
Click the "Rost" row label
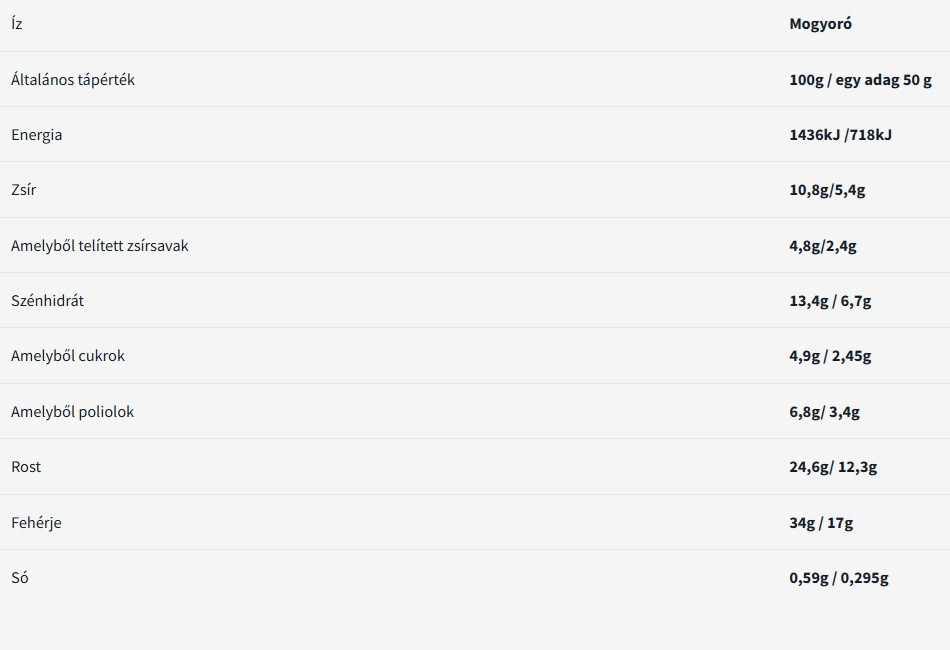pyautogui.click(x=26, y=467)
